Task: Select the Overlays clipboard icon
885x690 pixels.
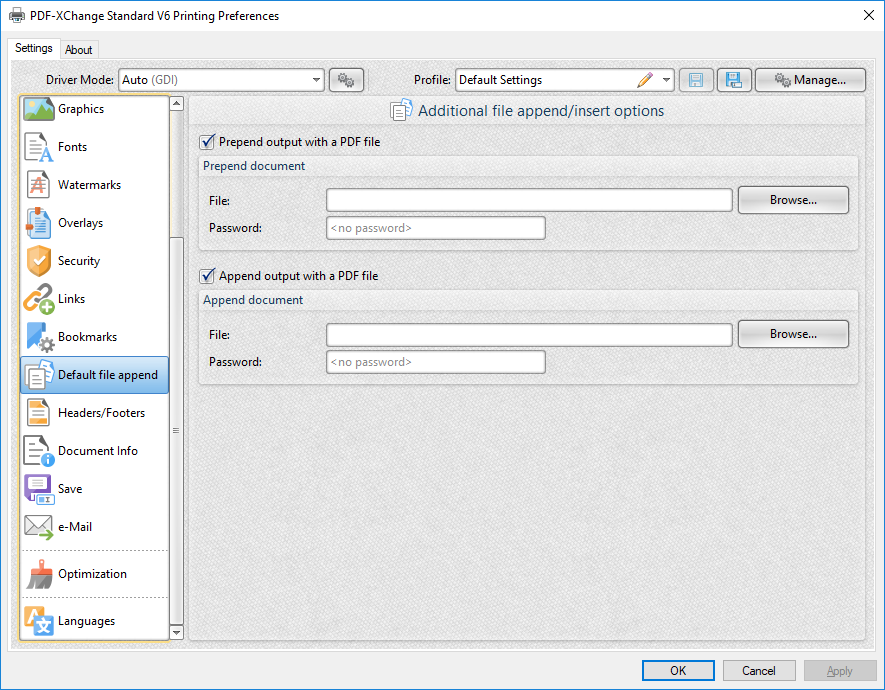Action: 38,223
